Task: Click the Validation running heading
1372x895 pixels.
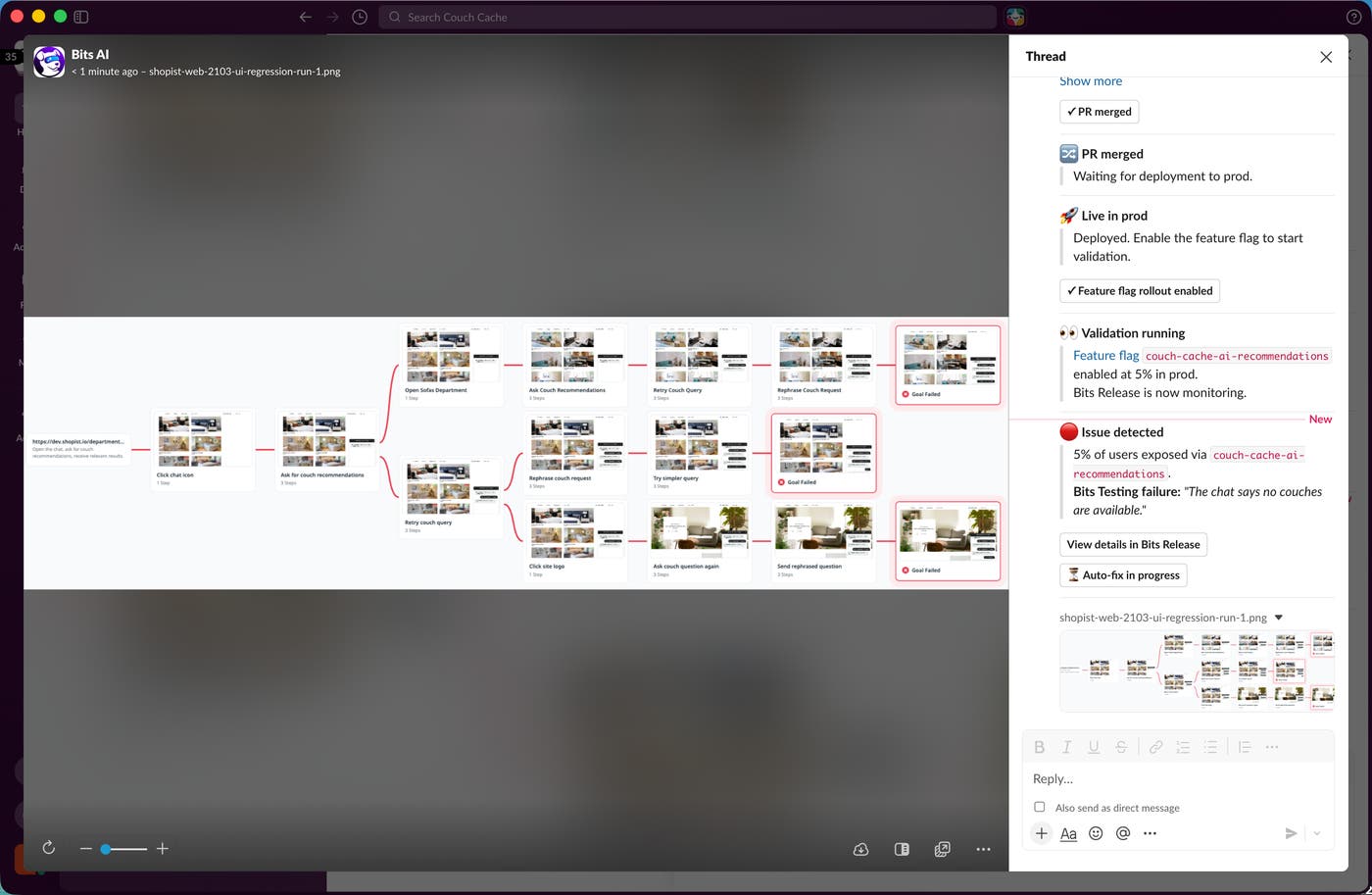Action: tap(1133, 333)
